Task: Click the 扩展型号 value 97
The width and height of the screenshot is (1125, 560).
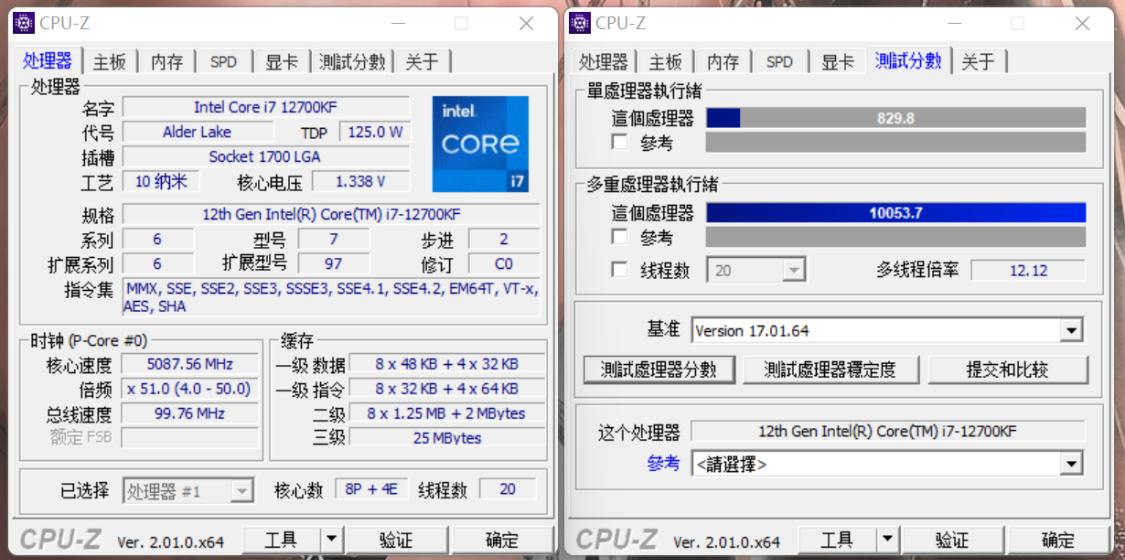Action: 334,263
